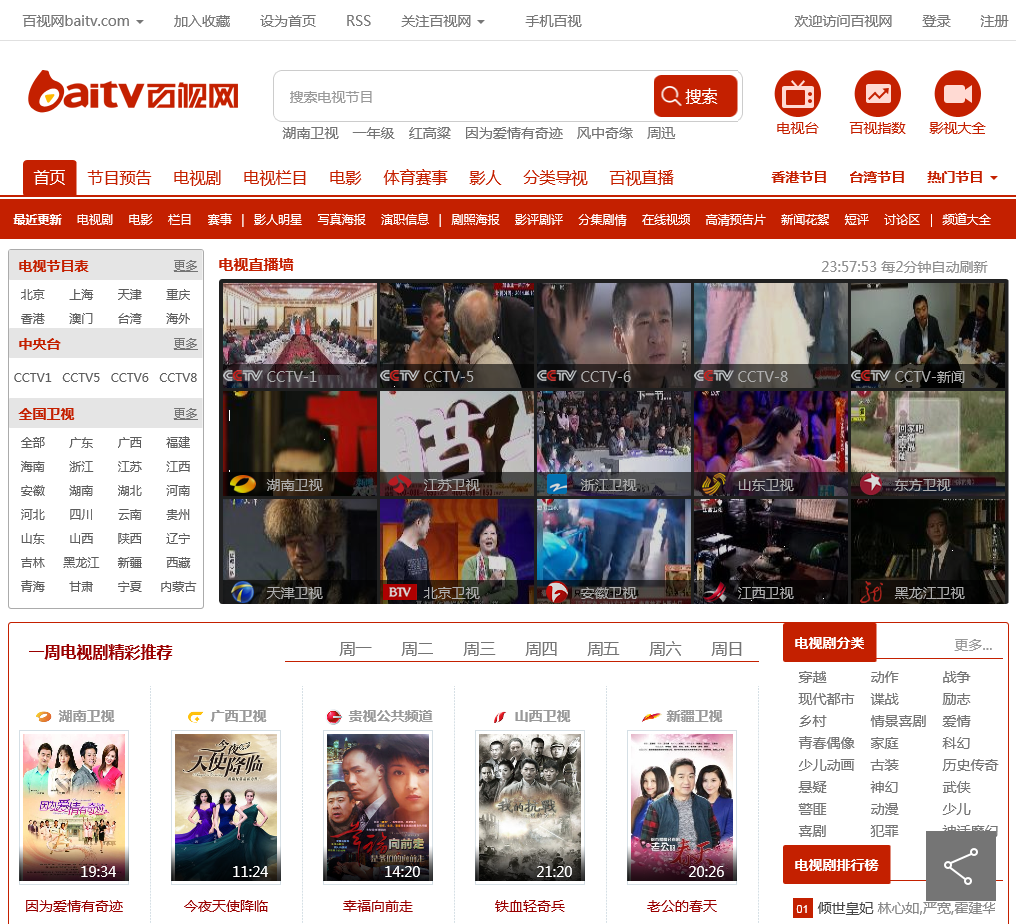The image size is (1016, 924).
Task: Focus the 搜索电视节目 search field
Action: [464, 97]
